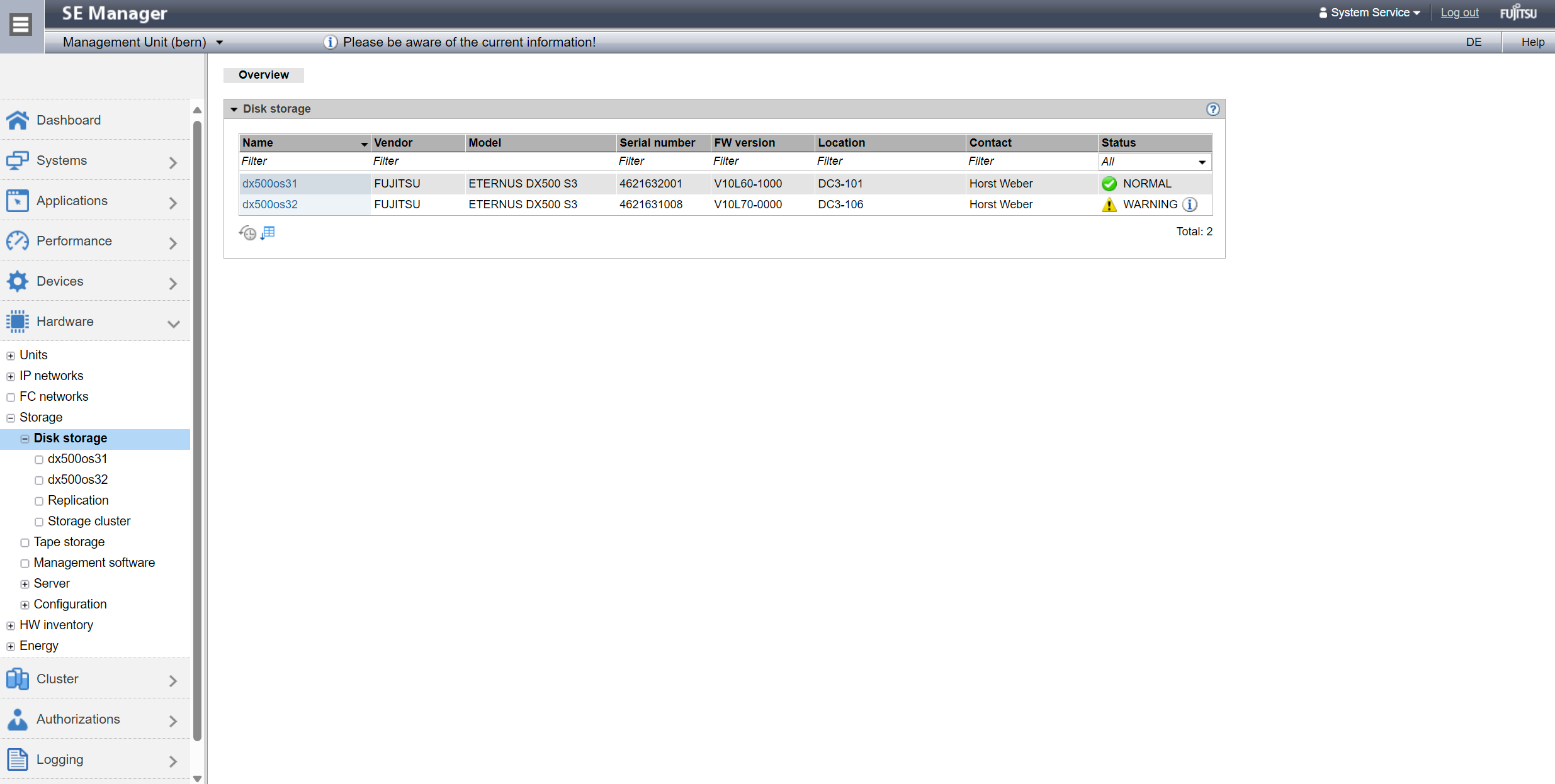Click the Cluster icon
This screenshot has height=784, width=1555.
[18, 679]
